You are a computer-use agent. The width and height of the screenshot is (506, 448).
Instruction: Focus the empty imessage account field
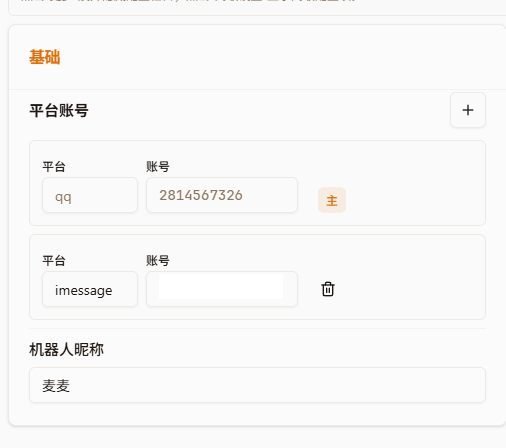tap(222, 289)
